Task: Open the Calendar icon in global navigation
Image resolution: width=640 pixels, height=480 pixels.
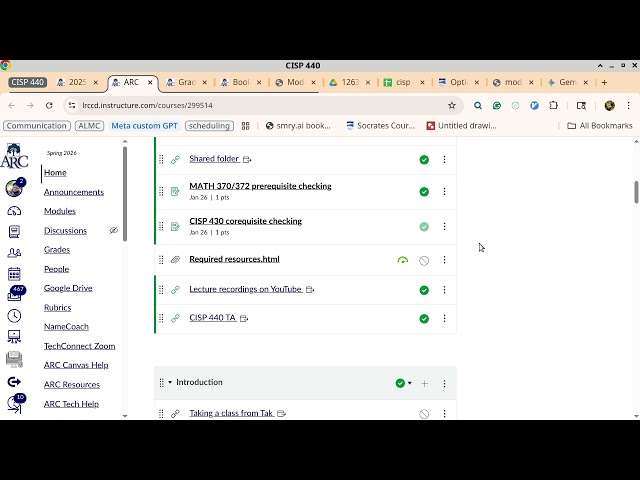Action: tap(14, 274)
